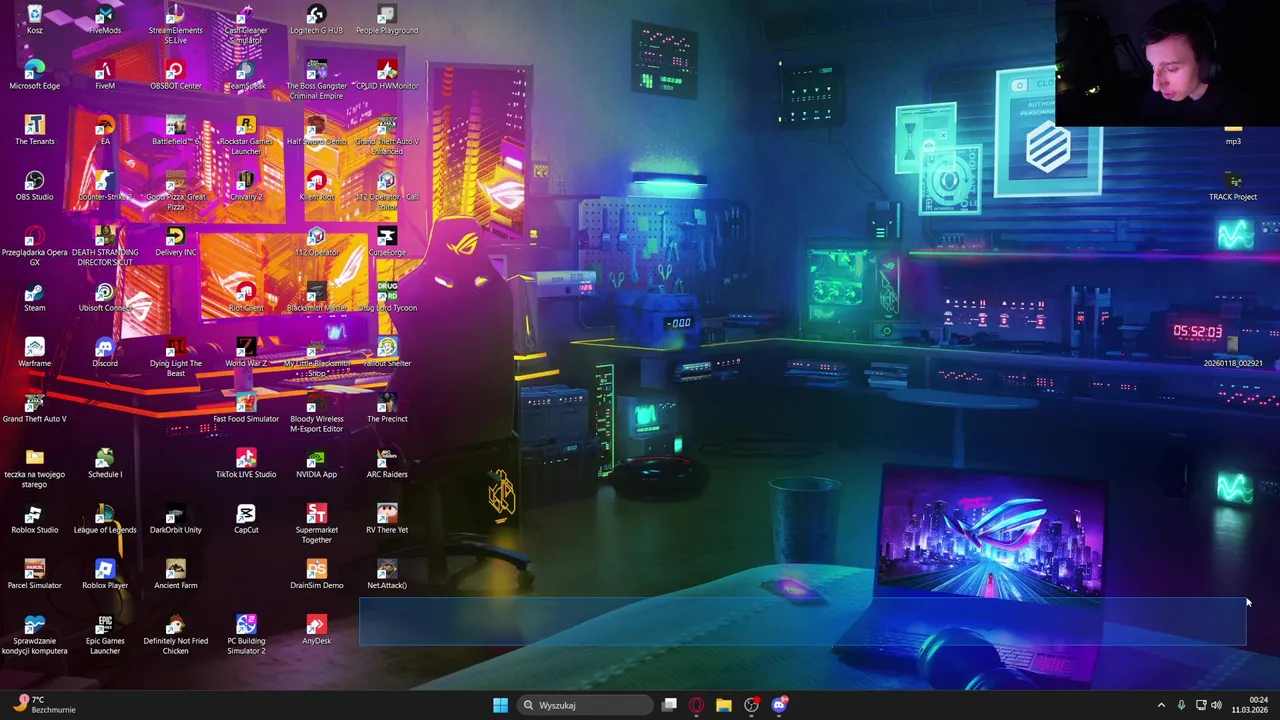Select the Riot Client shortcut
This screenshot has height=720, width=1280.
pos(246,297)
